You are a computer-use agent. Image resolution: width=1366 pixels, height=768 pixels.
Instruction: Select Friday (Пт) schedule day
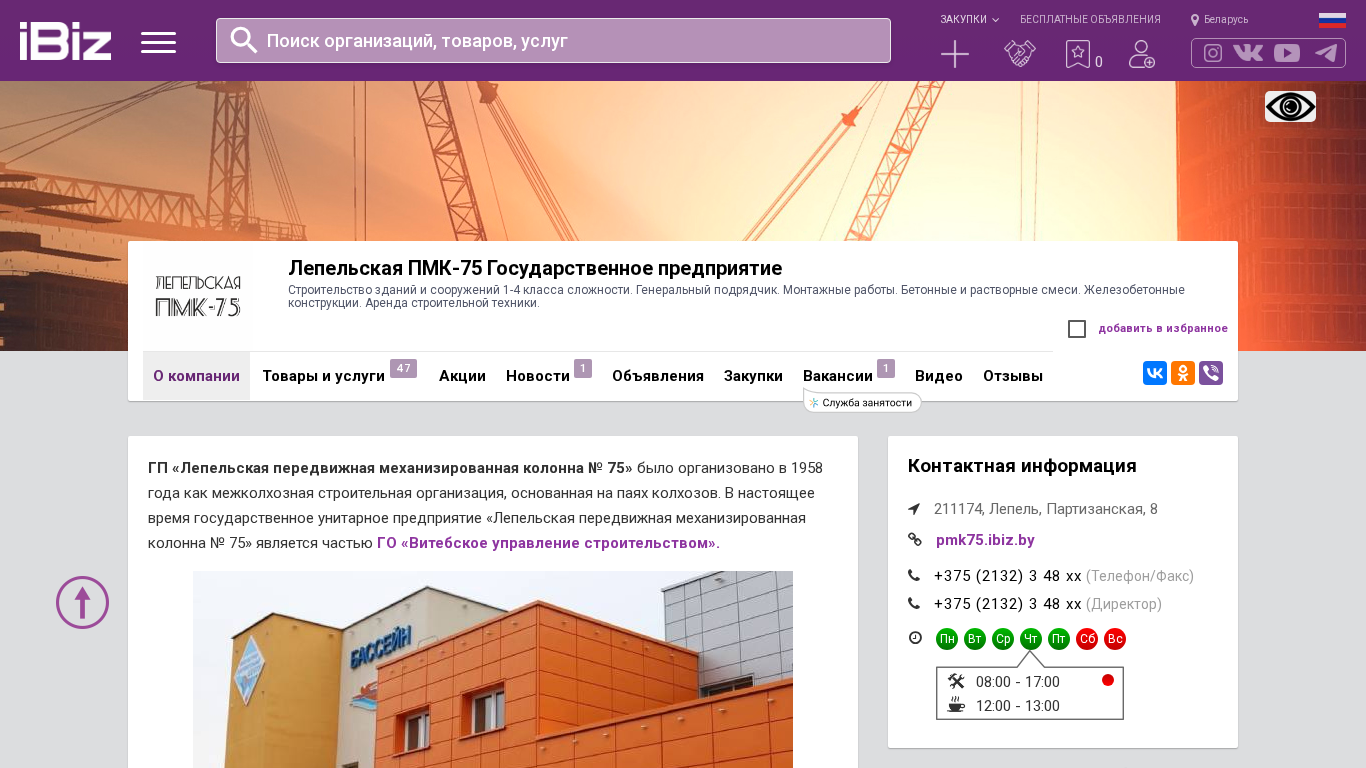[x=1059, y=639]
